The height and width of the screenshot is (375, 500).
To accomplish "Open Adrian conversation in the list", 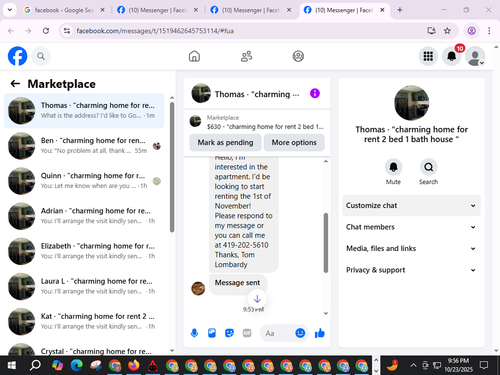I will [84, 216].
